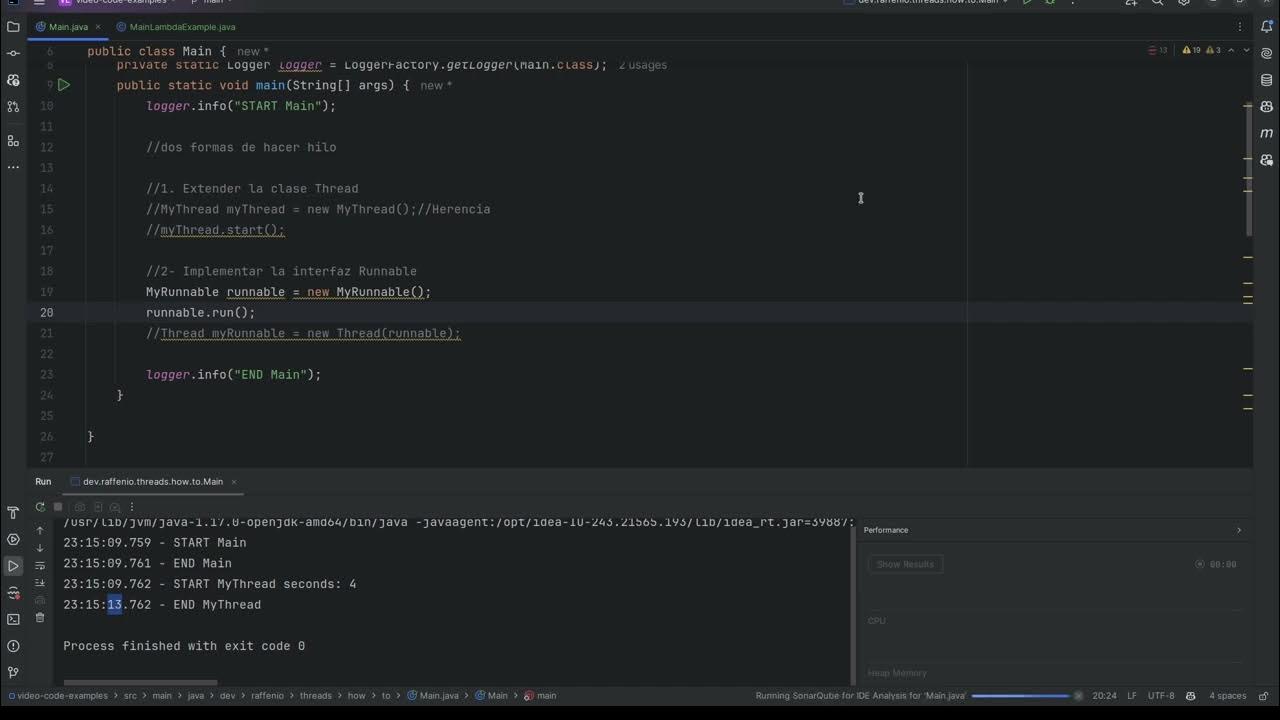Image resolution: width=1280 pixels, height=720 pixels.
Task: Click the 'END MyThread' console line
Action: (x=162, y=605)
